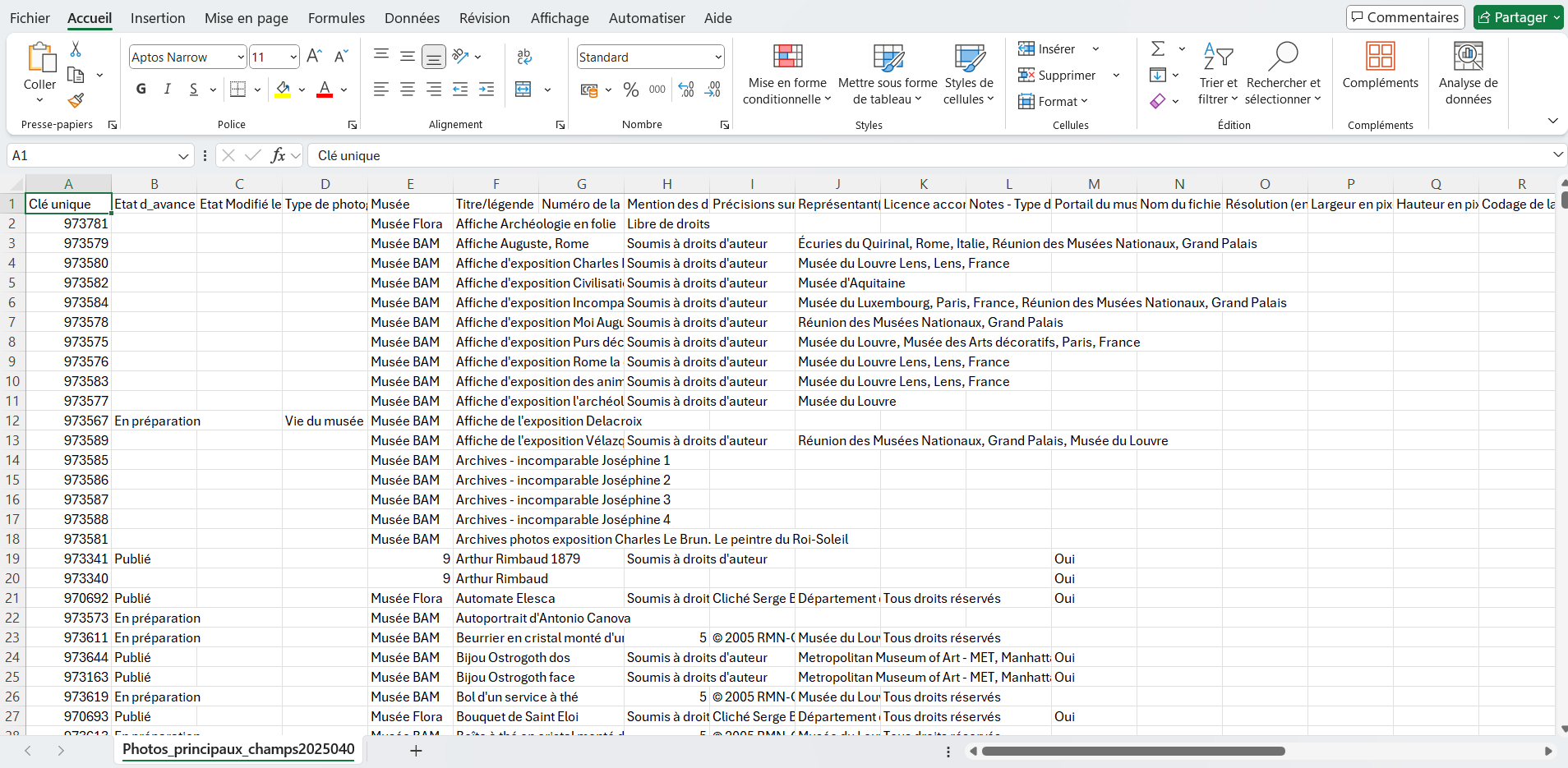Viewport: 1568px width, 768px height.
Task: Click the Cut scissors icon
Action: [76, 49]
